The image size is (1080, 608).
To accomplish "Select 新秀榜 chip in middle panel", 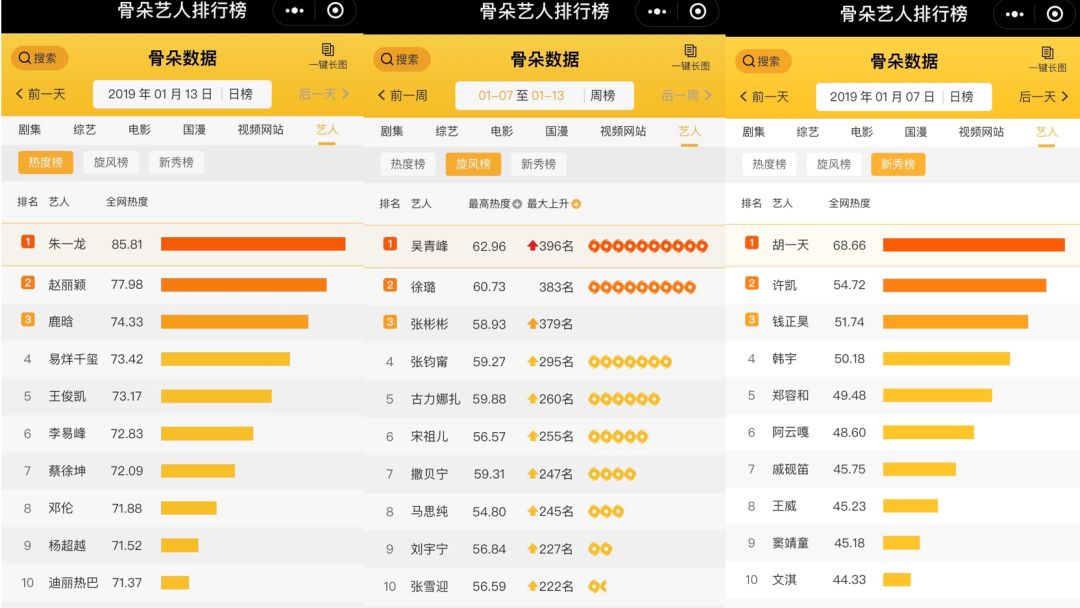I will click(x=539, y=164).
